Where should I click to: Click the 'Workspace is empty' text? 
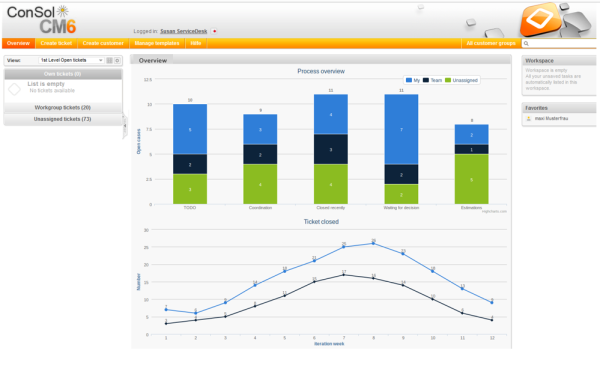(546, 70)
